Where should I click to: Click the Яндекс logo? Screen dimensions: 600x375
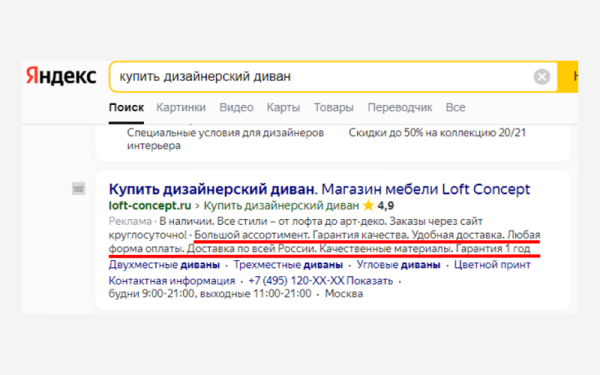coord(61,76)
